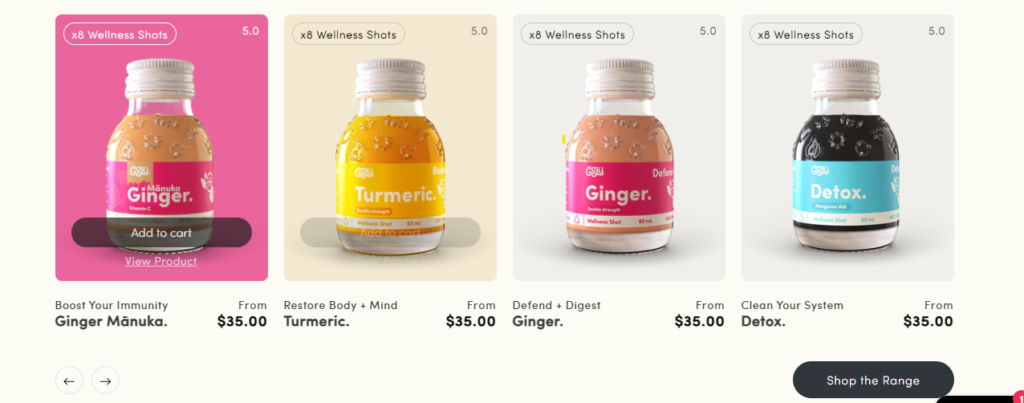The width and height of the screenshot is (1024, 403).
Task: Click the x8 Wellness Shots tag on Detox card
Action: point(806,34)
